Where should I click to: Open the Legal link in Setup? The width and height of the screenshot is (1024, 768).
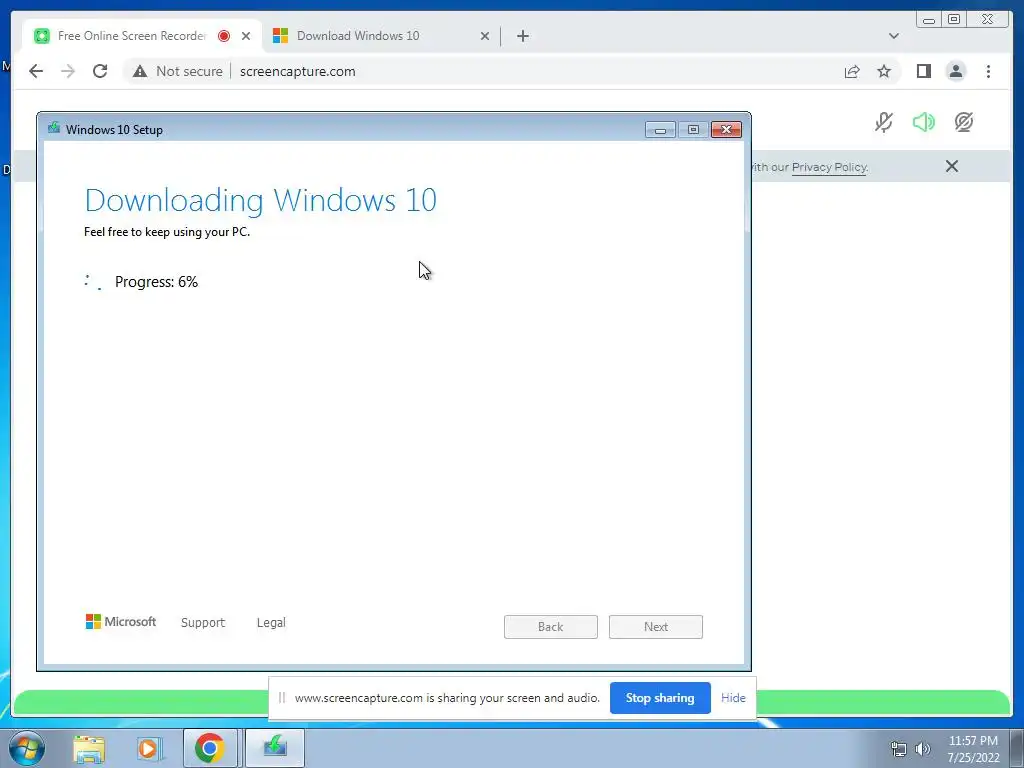[x=271, y=622]
